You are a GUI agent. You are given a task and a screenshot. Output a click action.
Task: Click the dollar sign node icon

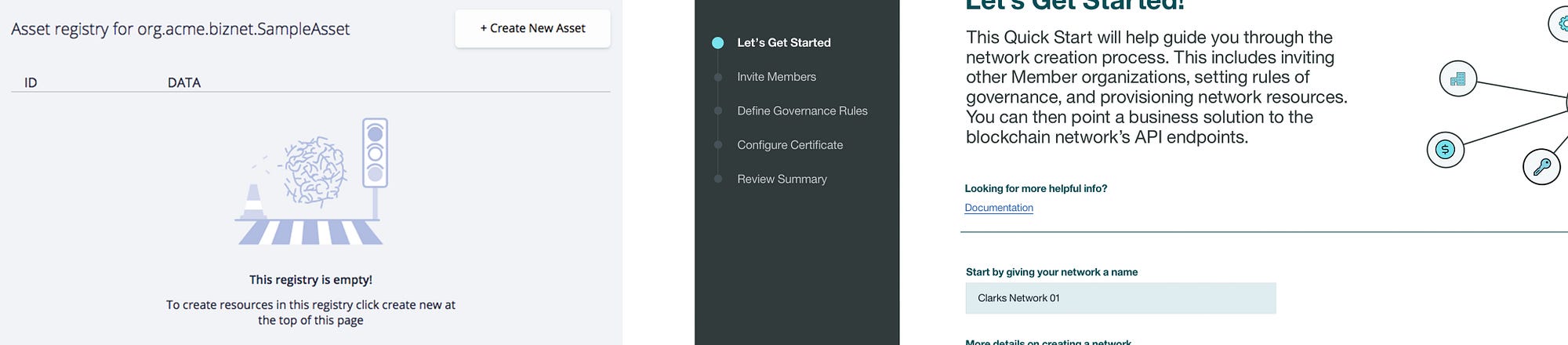point(1445,149)
